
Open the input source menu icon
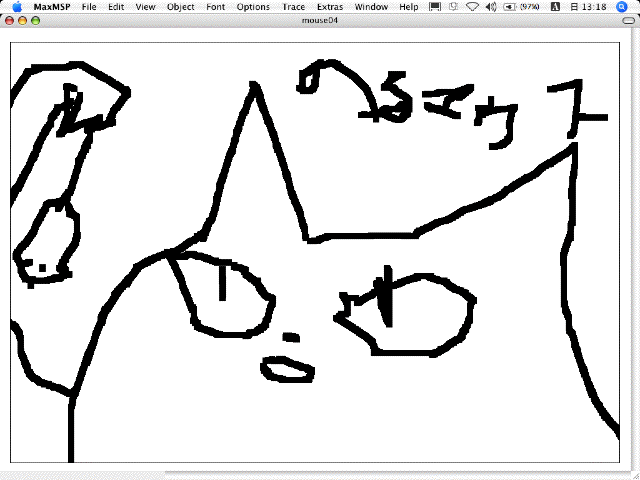click(555, 7)
